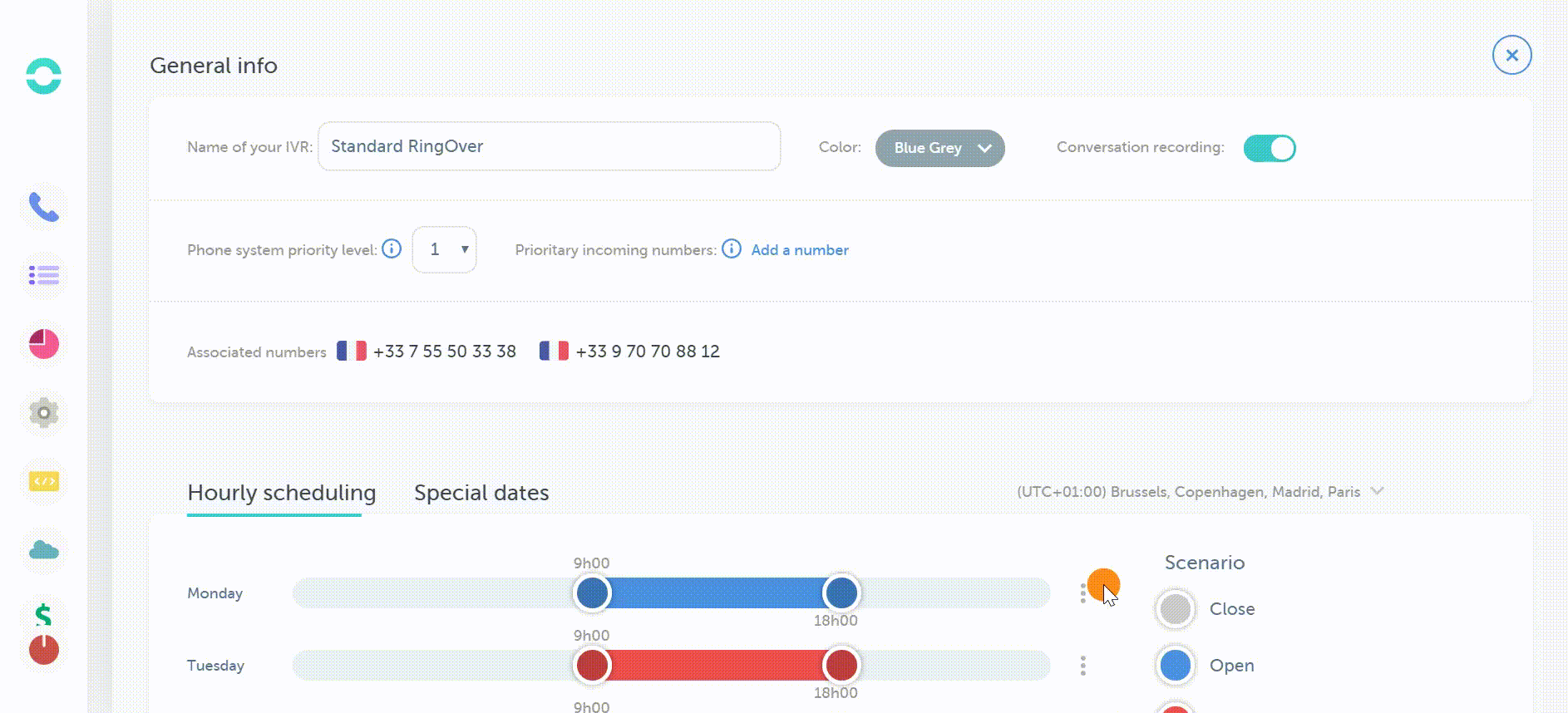Viewport: 1568px width, 713px height.
Task: Open the Blue Grey color dropdown
Action: click(940, 148)
